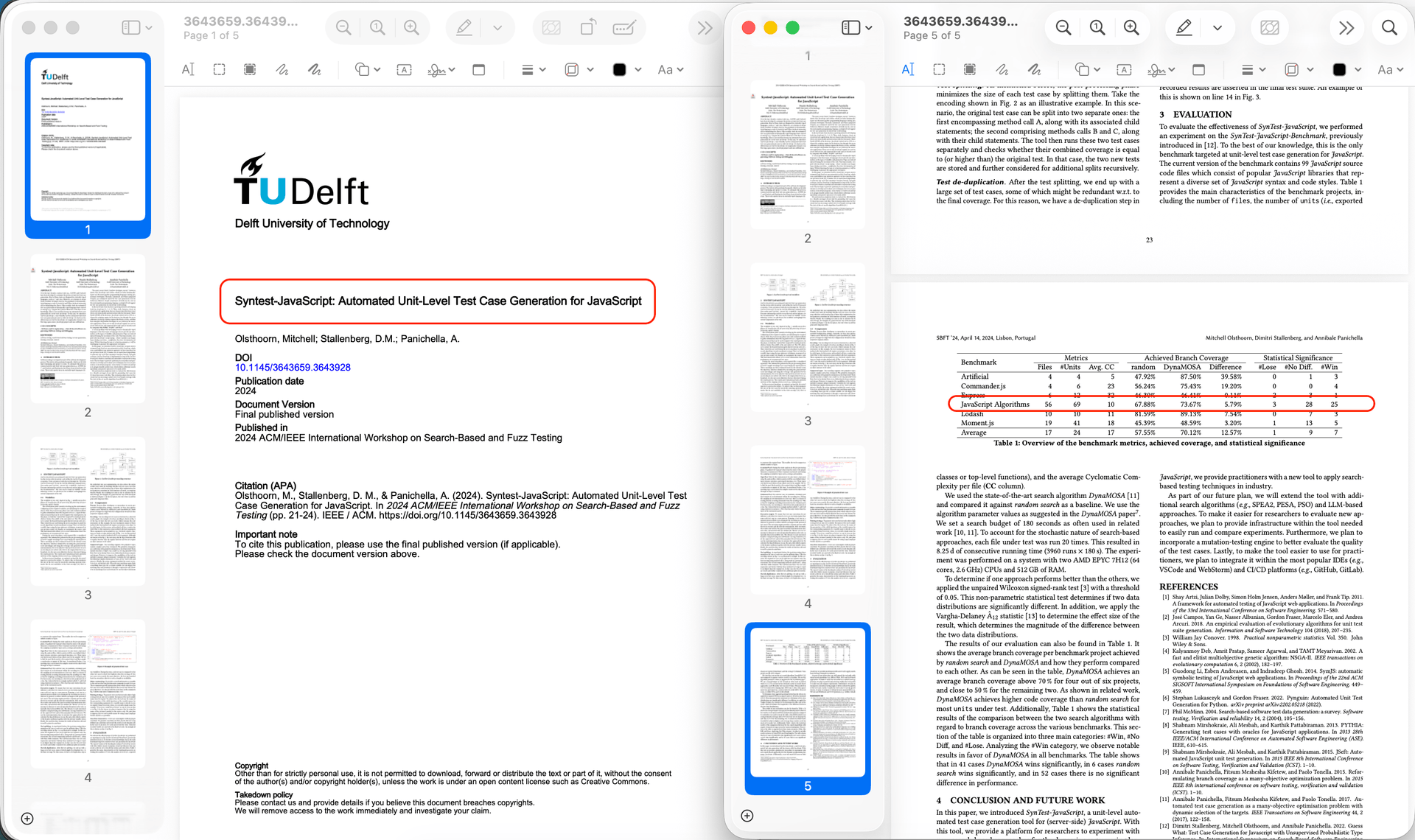Image resolution: width=1415 pixels, height=840 pixels.
Task: Open search in the page 5 window
Action: 1389,28
